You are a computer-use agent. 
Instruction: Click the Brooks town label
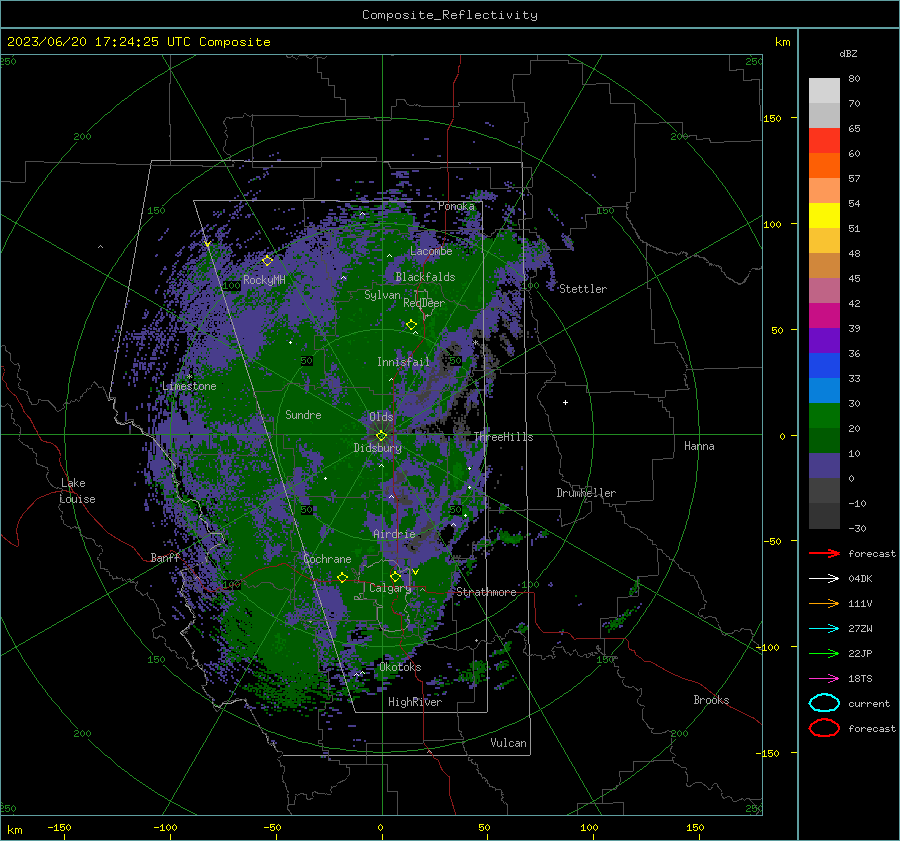pos(711,700)
